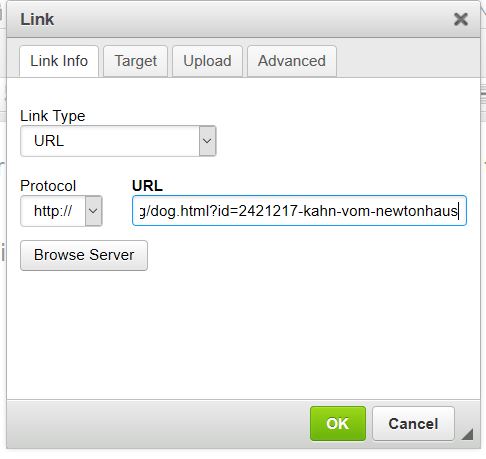Switch to the Link Info tab
486x459 pixels.
[59, 61]
